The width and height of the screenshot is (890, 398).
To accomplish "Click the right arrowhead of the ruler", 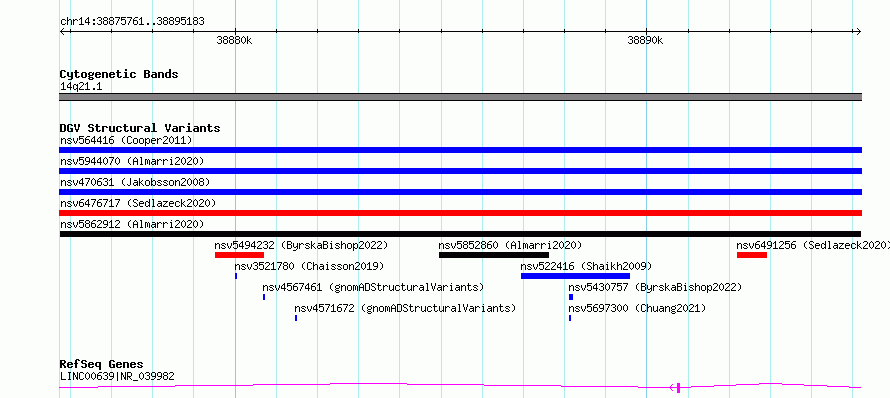I will (x=858, y=31).
